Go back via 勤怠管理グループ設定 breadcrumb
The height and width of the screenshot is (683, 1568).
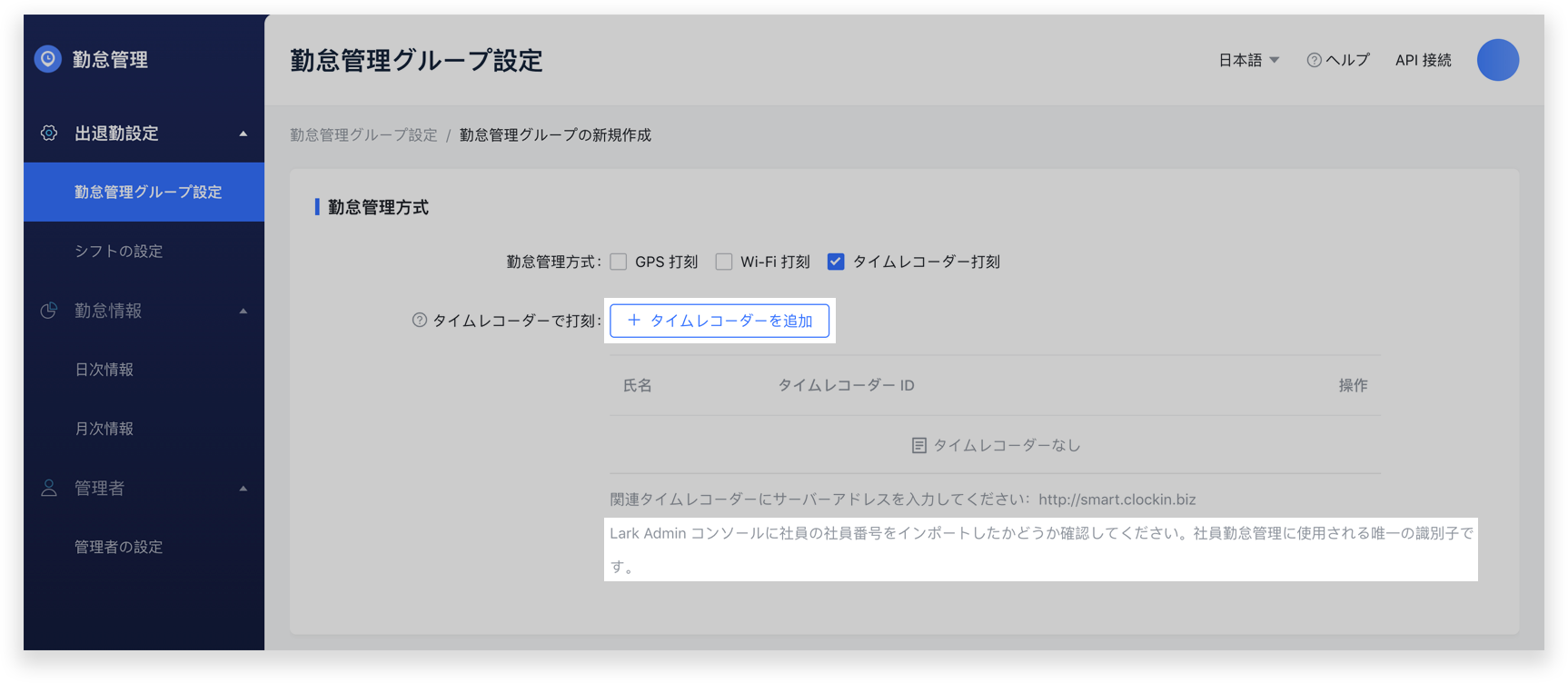point(363,135)
